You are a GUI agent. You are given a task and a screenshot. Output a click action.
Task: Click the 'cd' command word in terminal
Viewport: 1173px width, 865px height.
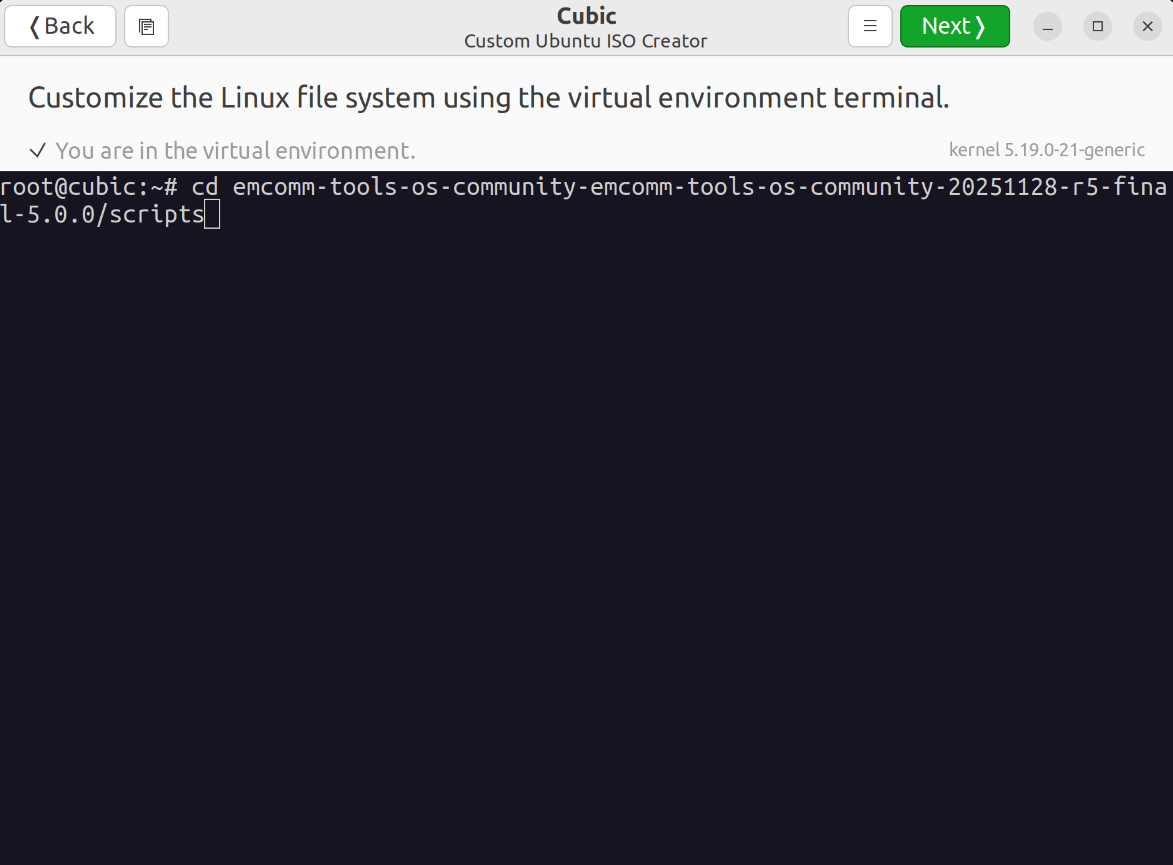pos(205,187)
